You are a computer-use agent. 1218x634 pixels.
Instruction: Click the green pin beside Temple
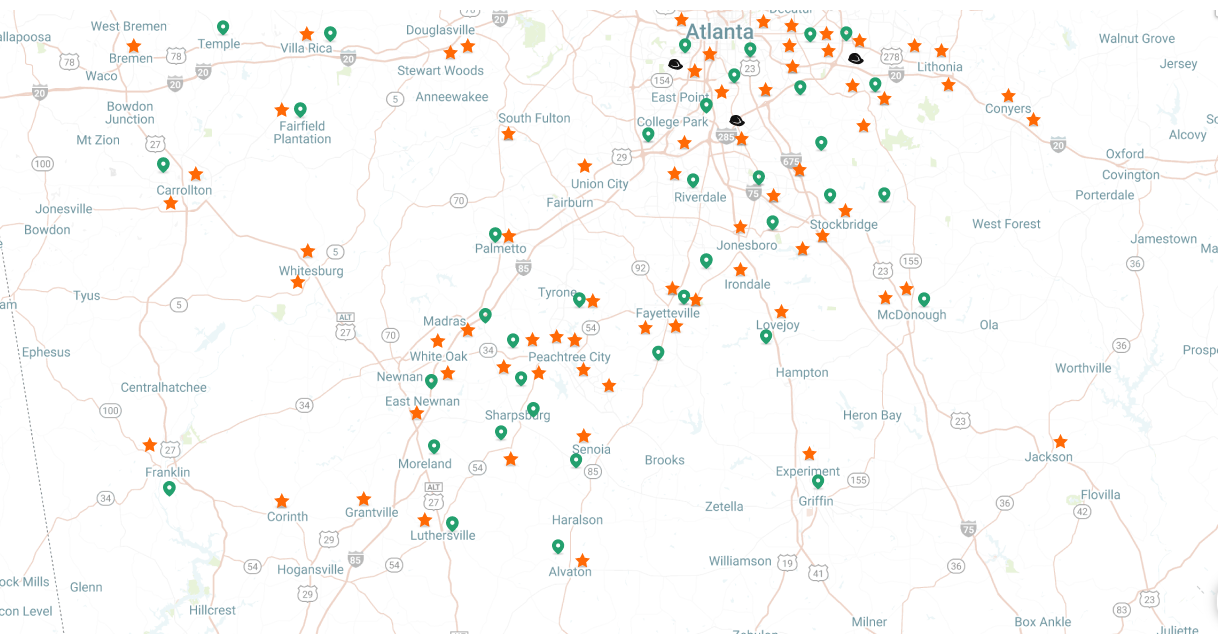(x=223, y=28)
